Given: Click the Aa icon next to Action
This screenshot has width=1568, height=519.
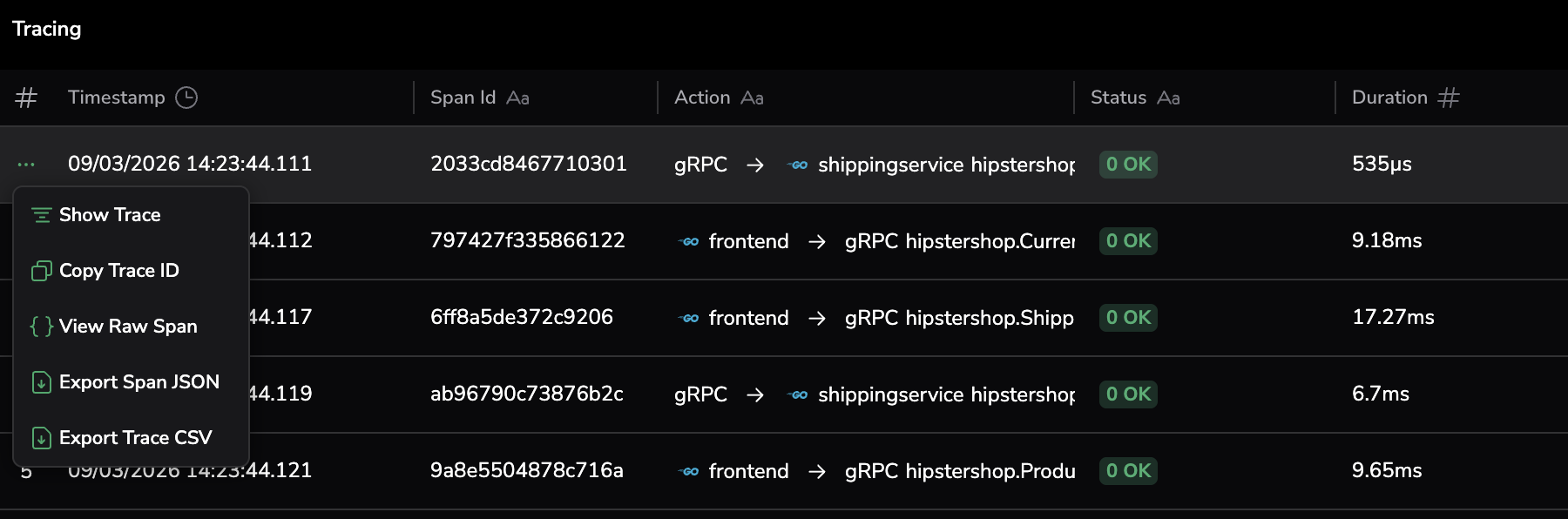Looking at the screenshot, I should [752, 98].
